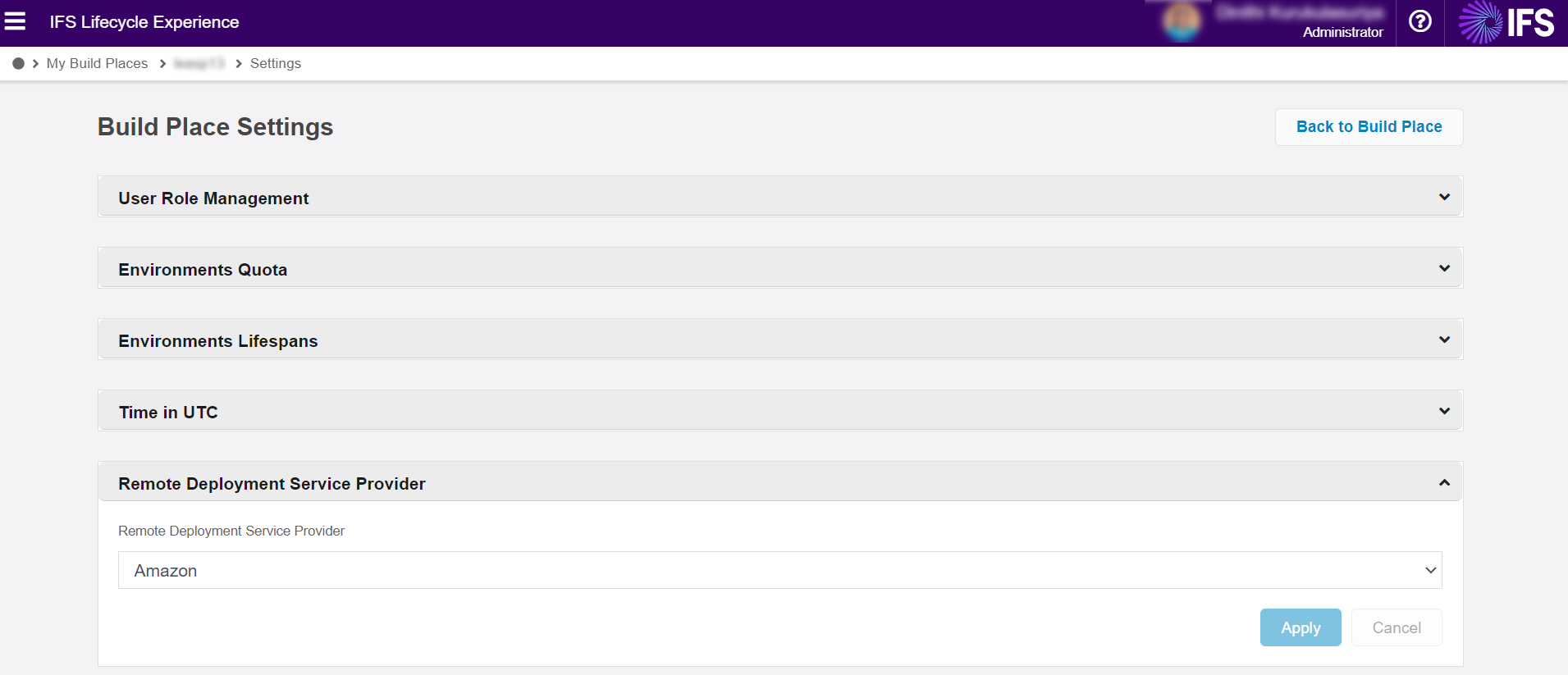
Task: Open the Amazon provider dropdown
Action: [x=779, y=570]
